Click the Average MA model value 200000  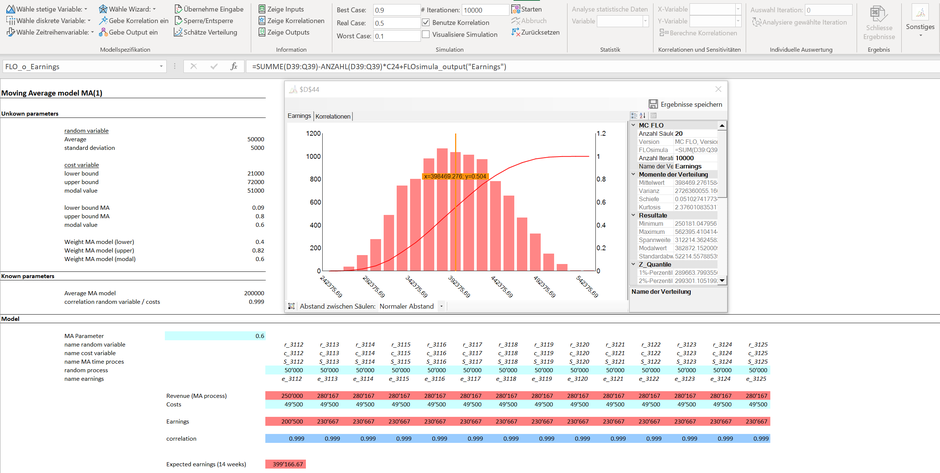(255, 293)
